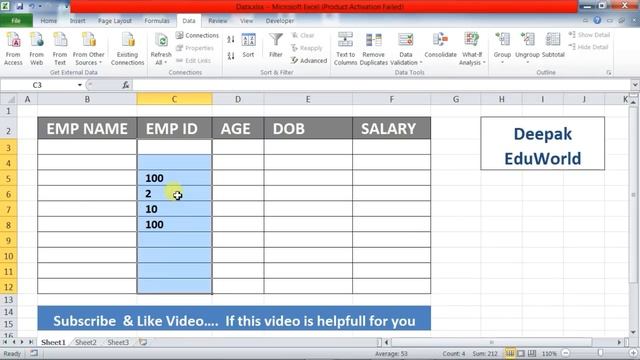The height and width of the screenshot is (360, 640).
Task: Click the Select All corner
Action: [9, 99]
